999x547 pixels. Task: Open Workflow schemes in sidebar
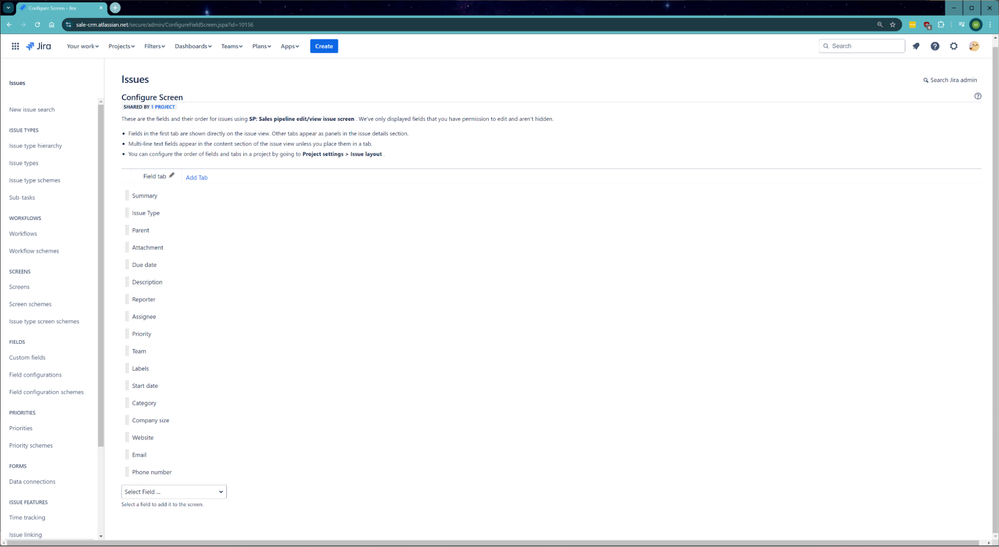coord(34,251)
